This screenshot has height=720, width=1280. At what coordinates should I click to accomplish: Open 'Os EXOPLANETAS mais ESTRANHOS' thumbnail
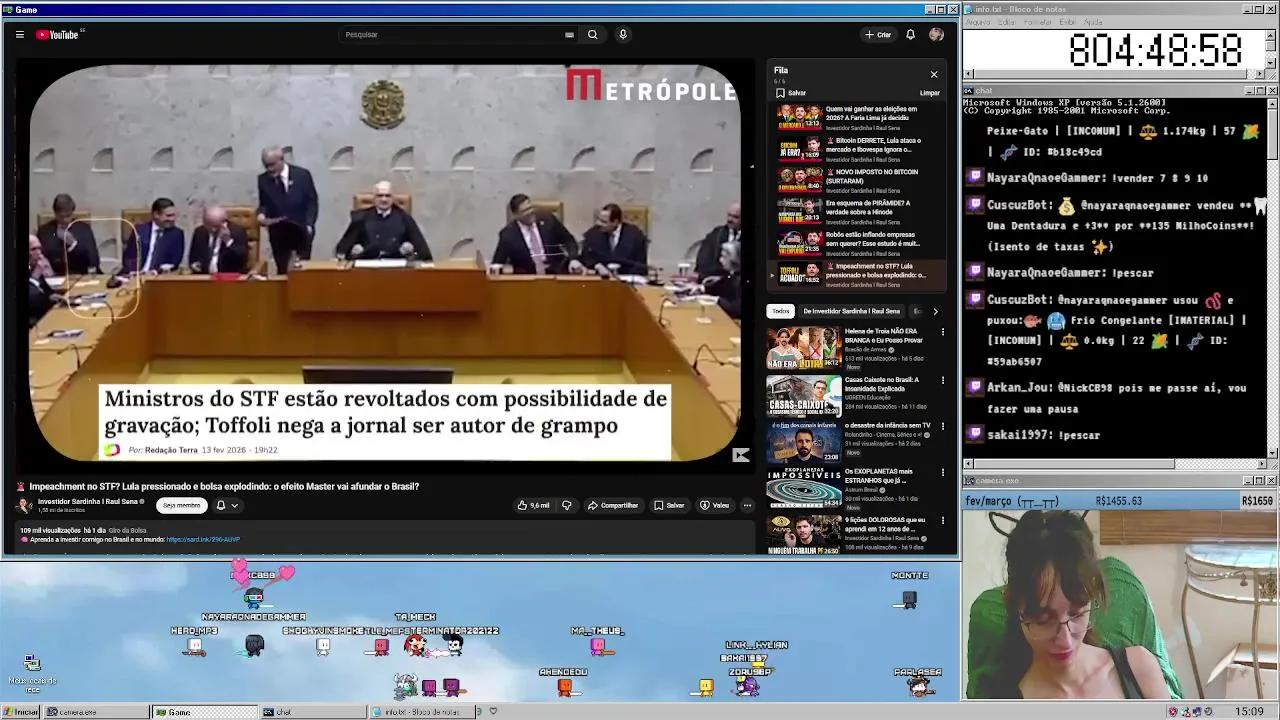pos(804,489)
